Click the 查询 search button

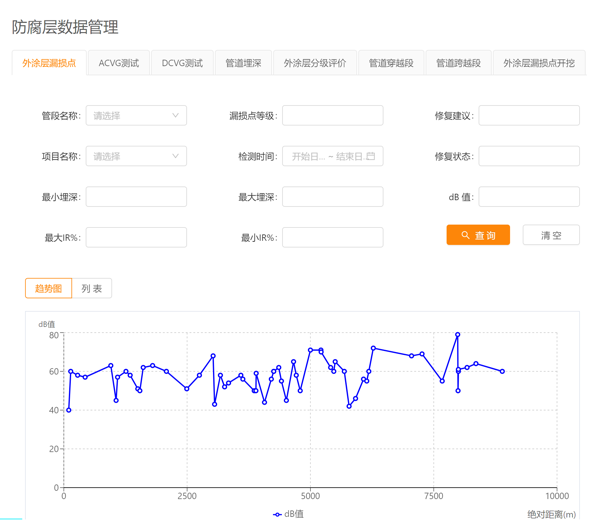coord(478,235)
